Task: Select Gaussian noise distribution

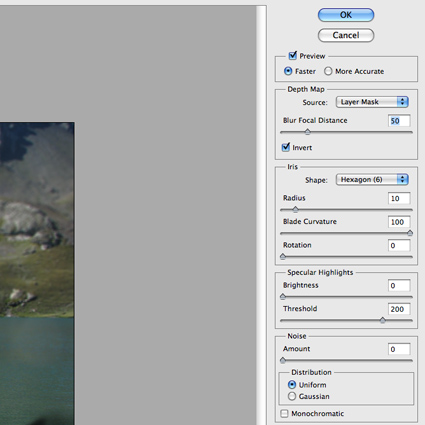Action: tap(292, 396)
